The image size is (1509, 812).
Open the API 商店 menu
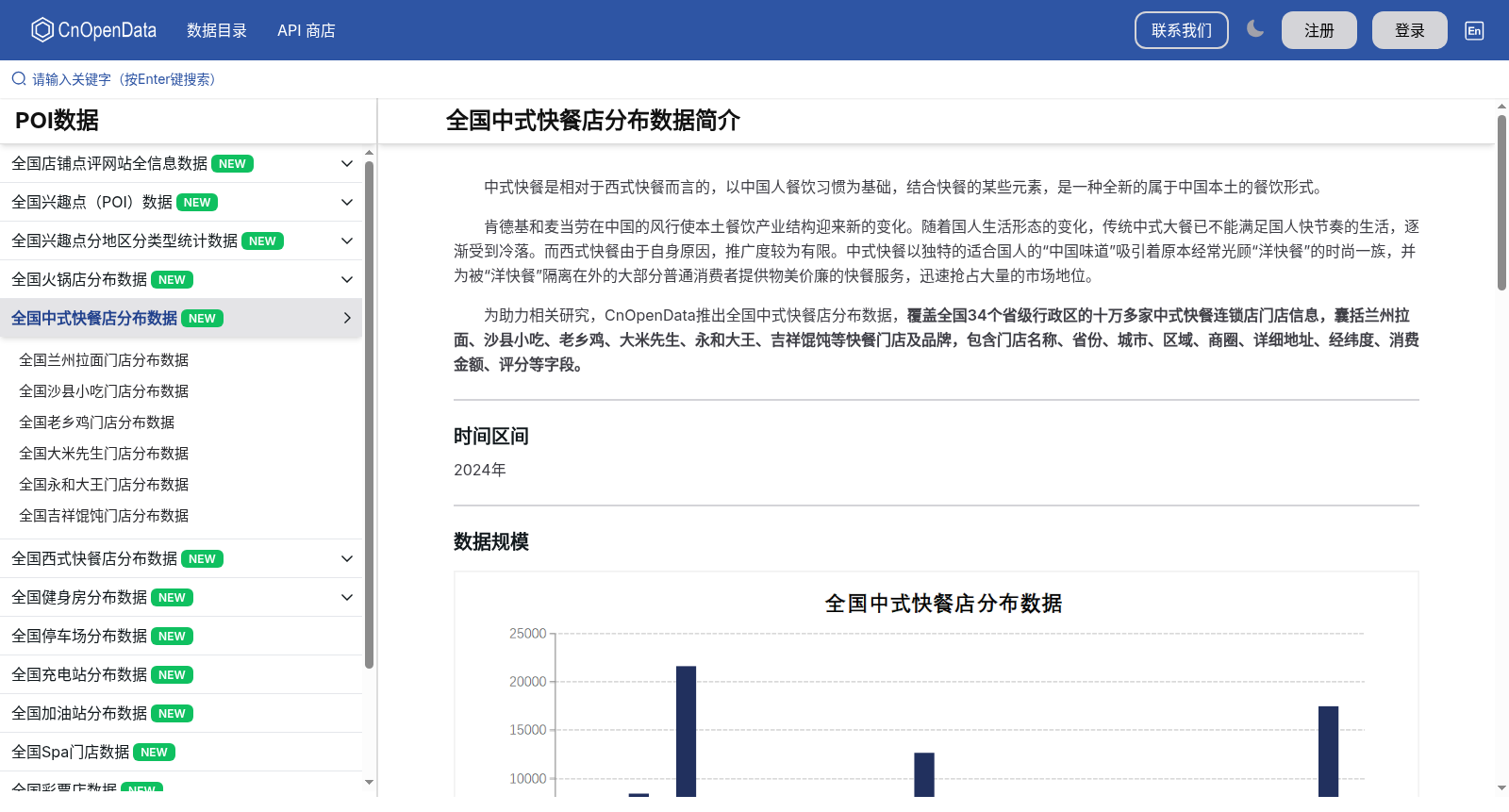pyautogui.click(x=307, y=30)
